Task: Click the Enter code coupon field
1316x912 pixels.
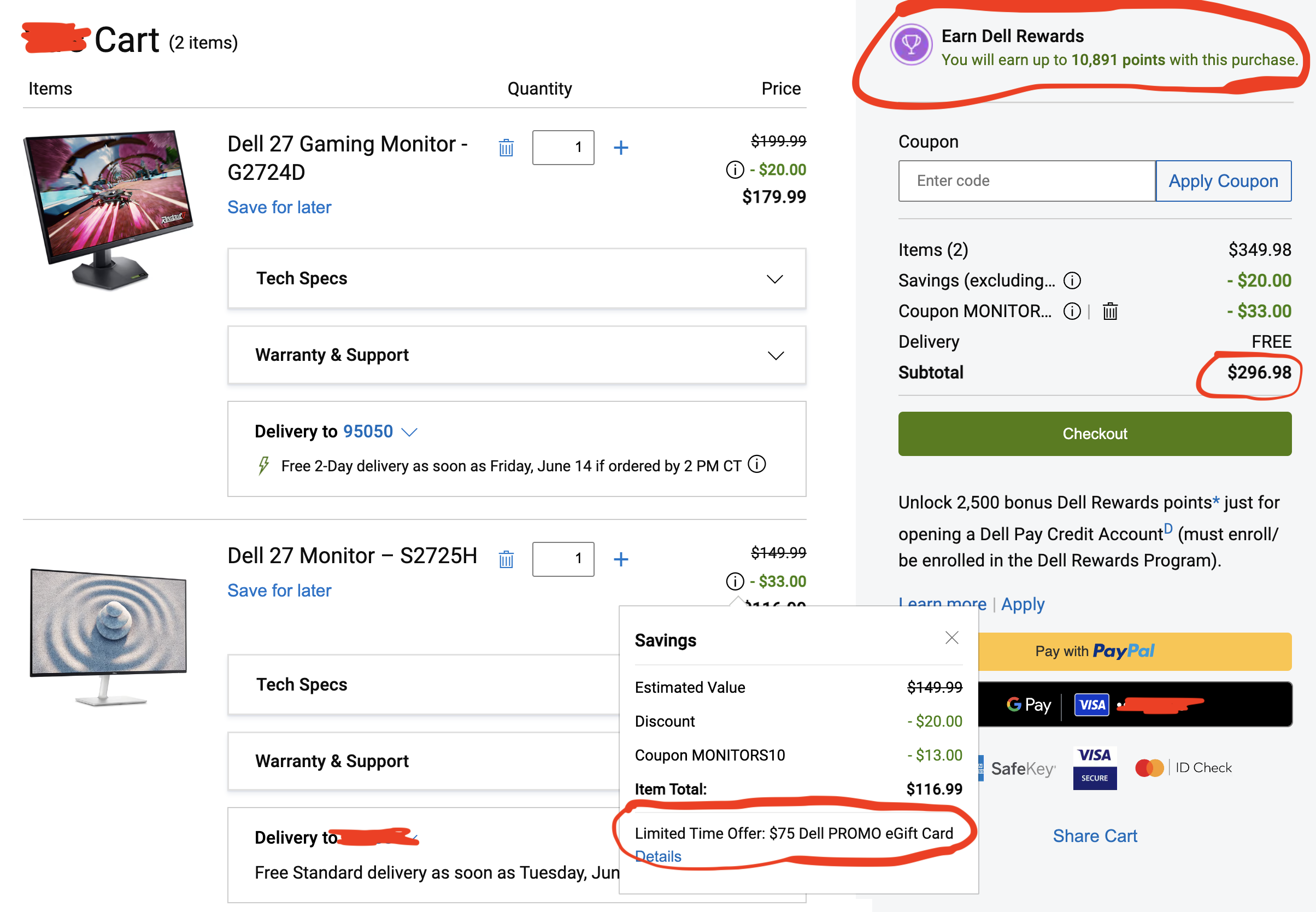Action: [1026, 181]
